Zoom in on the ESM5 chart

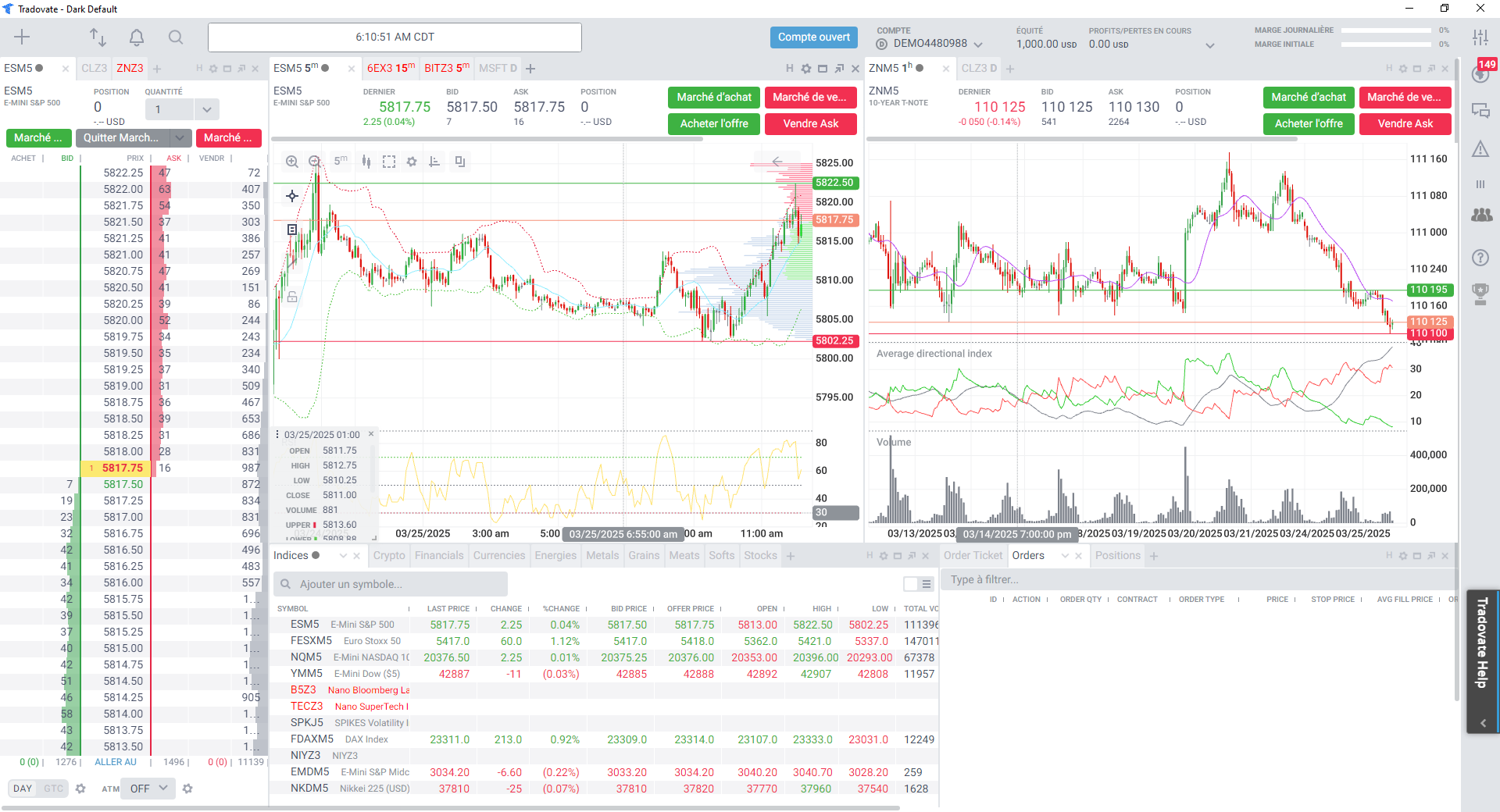[292, 162]
